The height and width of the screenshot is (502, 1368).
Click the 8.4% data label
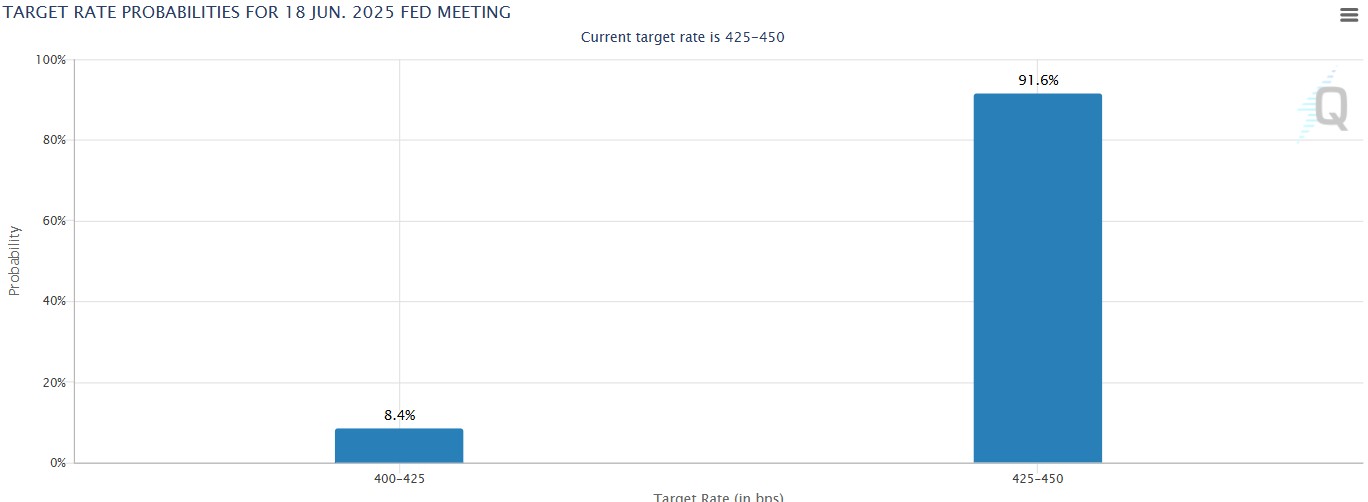399,415
